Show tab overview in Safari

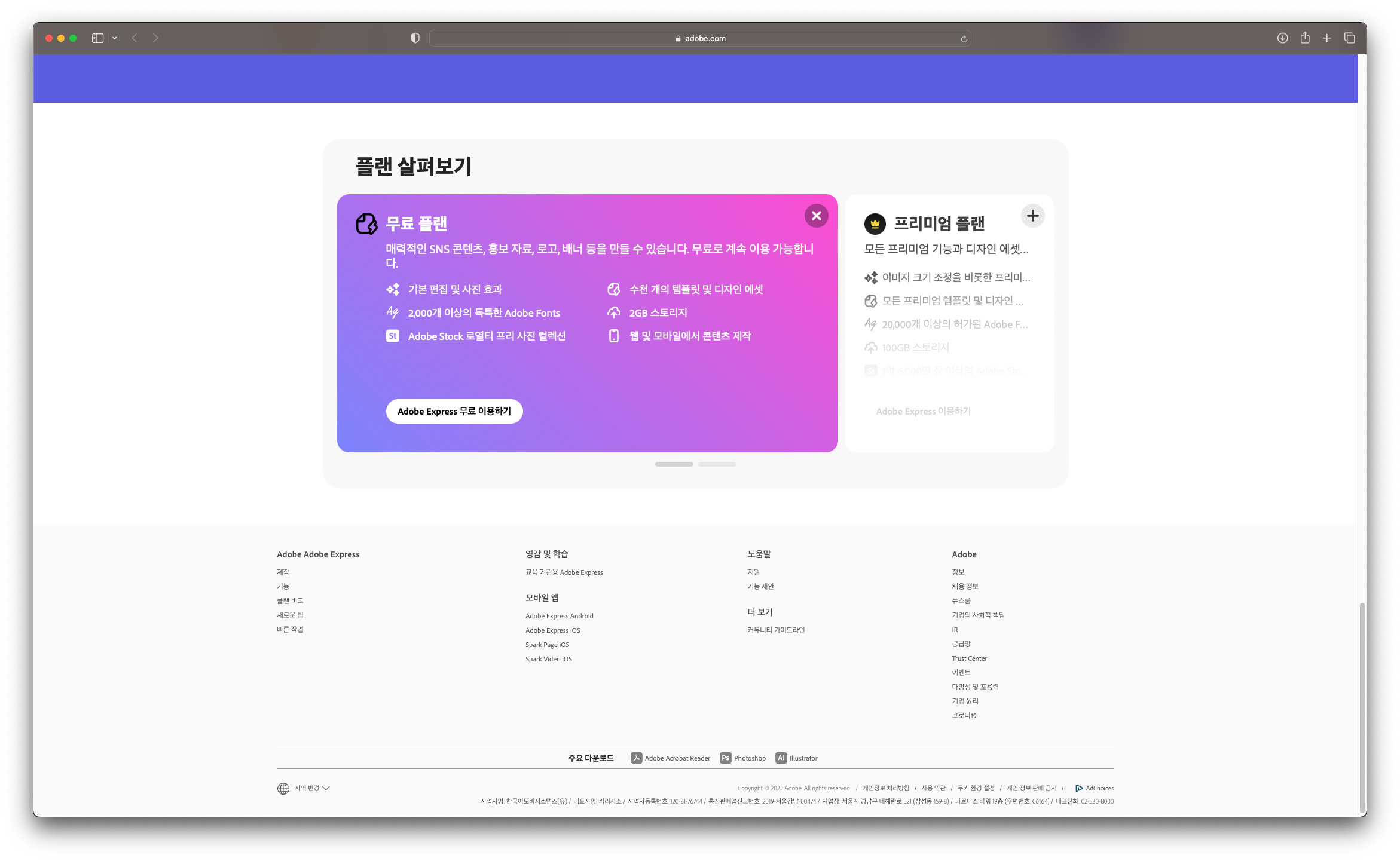pos(1349,38)
